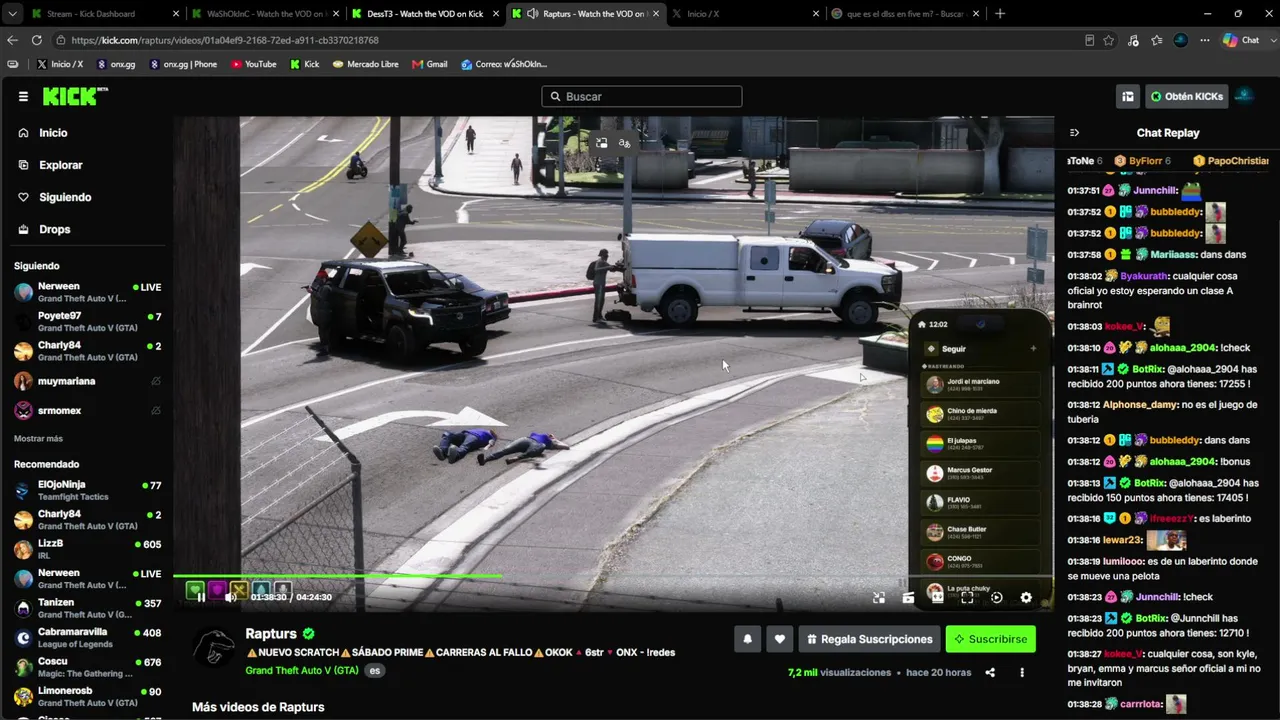1280x720 pixels.
Task: Open the Grand Theft Auto V category link
Action: click(302, 670)
